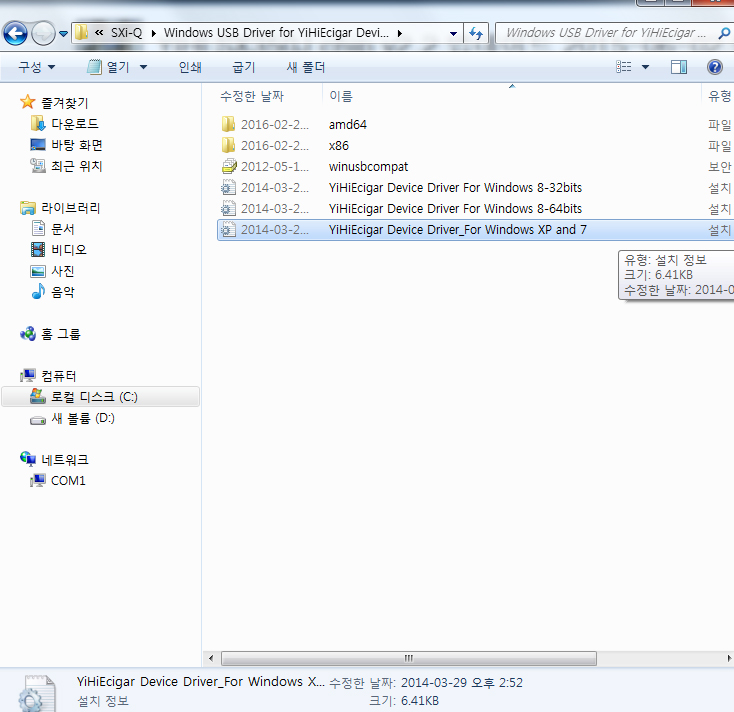The image size is (734, 712).
Task: Click 인쇄 in the toolbar
Action: click(x=190, y=67)
